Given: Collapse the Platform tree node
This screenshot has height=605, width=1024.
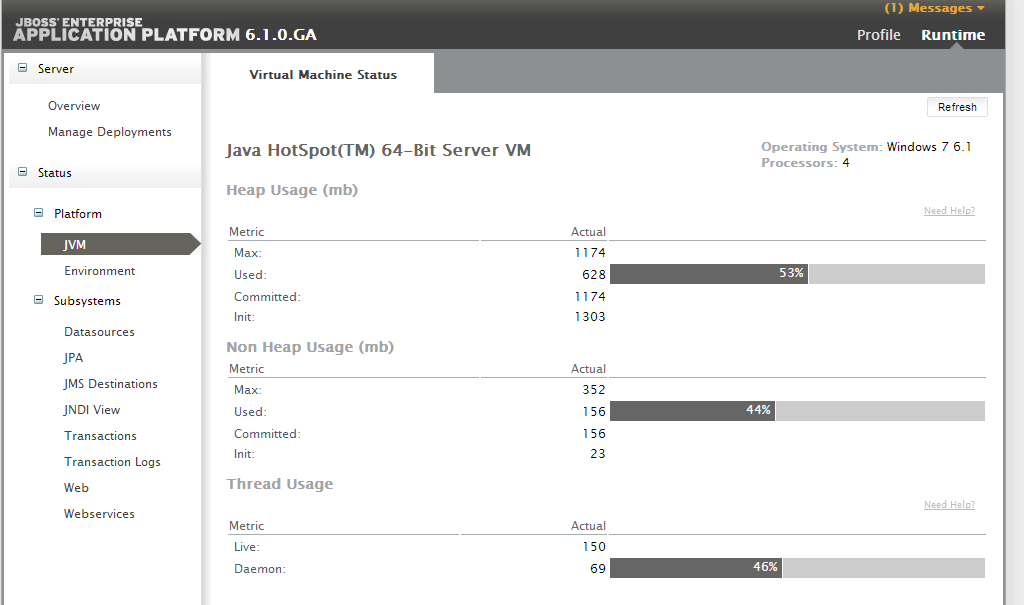Looking at the screenshot, I should 39,214.
